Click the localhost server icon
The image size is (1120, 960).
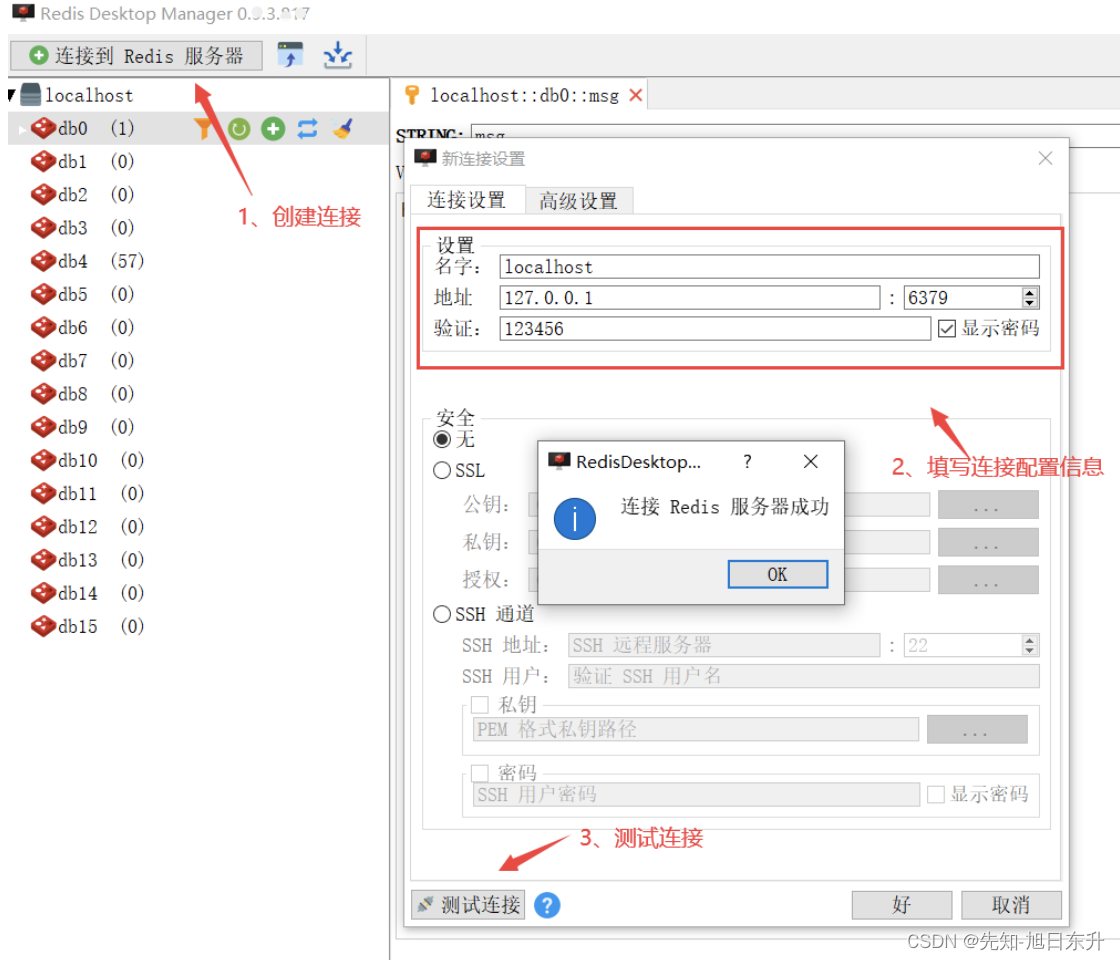31,94
